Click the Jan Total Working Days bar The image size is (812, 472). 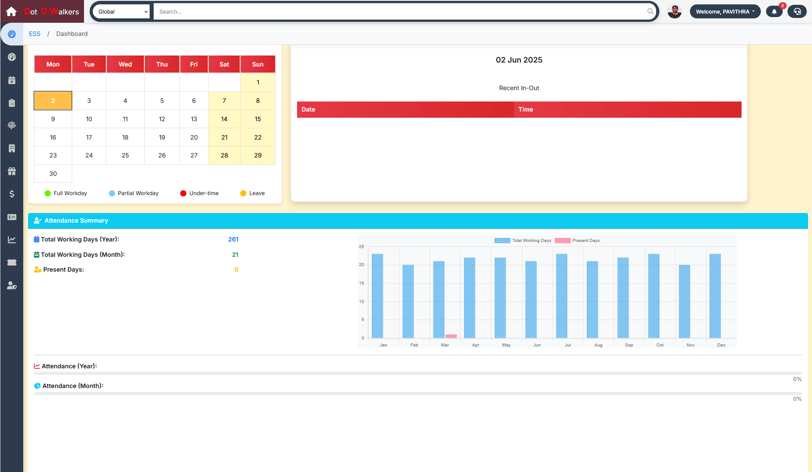click(378, 296)
